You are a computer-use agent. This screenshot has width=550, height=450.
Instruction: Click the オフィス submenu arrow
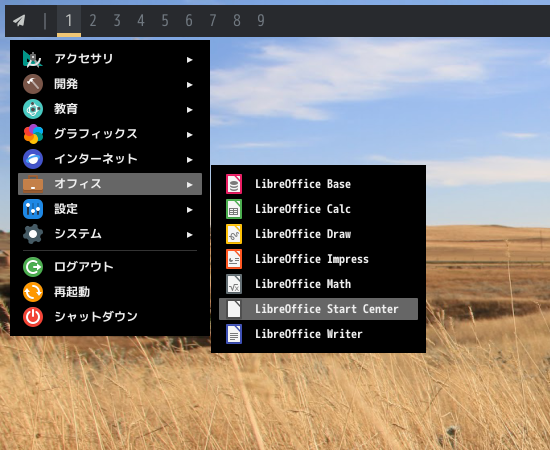point(189,184)
